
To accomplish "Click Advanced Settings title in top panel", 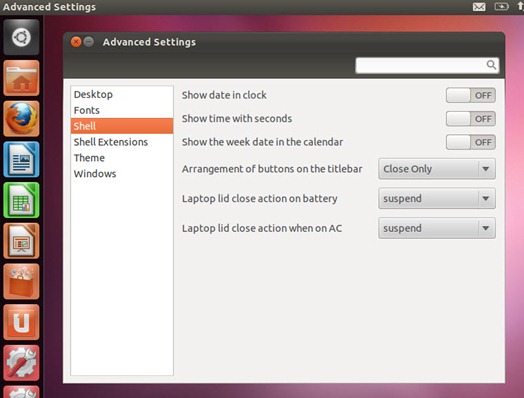I will (49, 7).
